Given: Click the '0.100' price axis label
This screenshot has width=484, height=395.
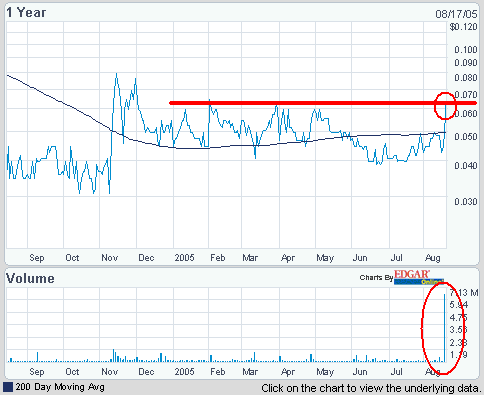Looking at the screenshot, I should coord(466,50).
